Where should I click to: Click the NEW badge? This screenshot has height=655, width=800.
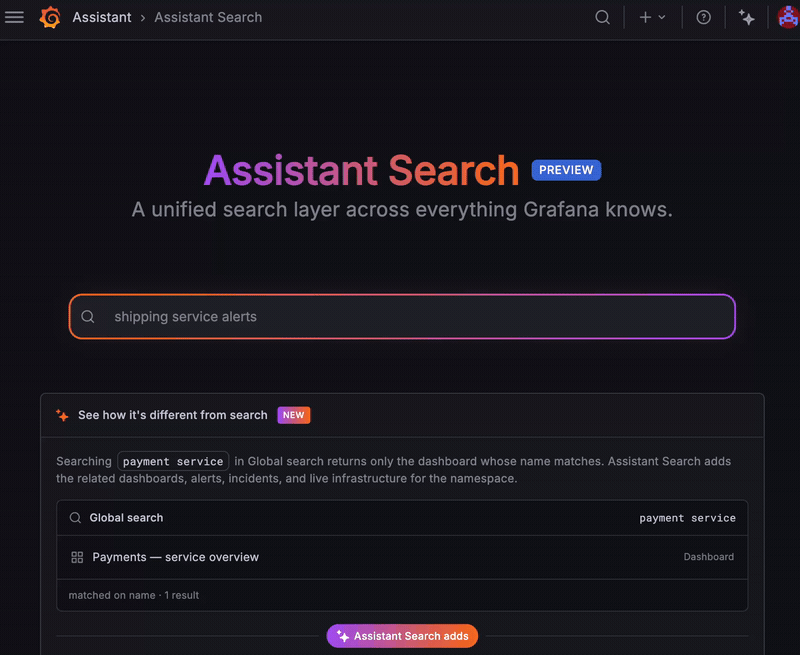click(x=293, y=415)
